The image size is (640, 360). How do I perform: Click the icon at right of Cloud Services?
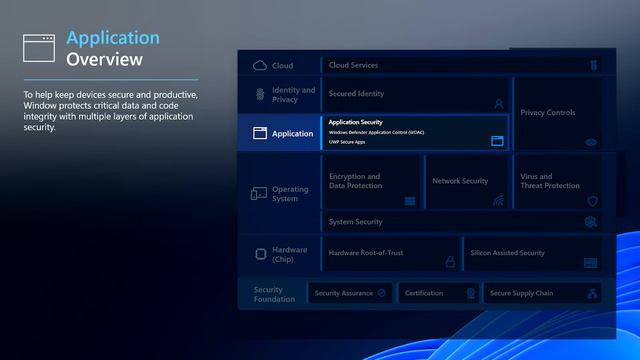click(x=594, y=65)
